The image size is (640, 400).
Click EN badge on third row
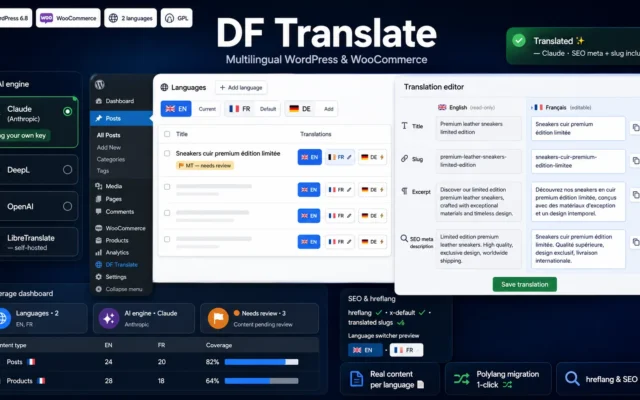(x=309, y=216)
